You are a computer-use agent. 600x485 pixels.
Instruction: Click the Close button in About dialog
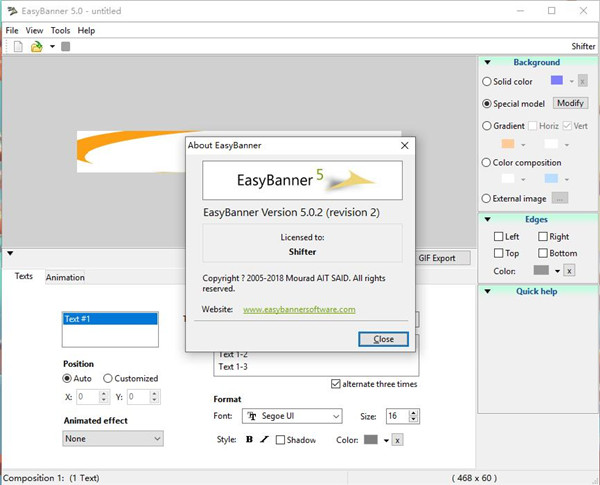pyautogui.click(x=383, y=339)
